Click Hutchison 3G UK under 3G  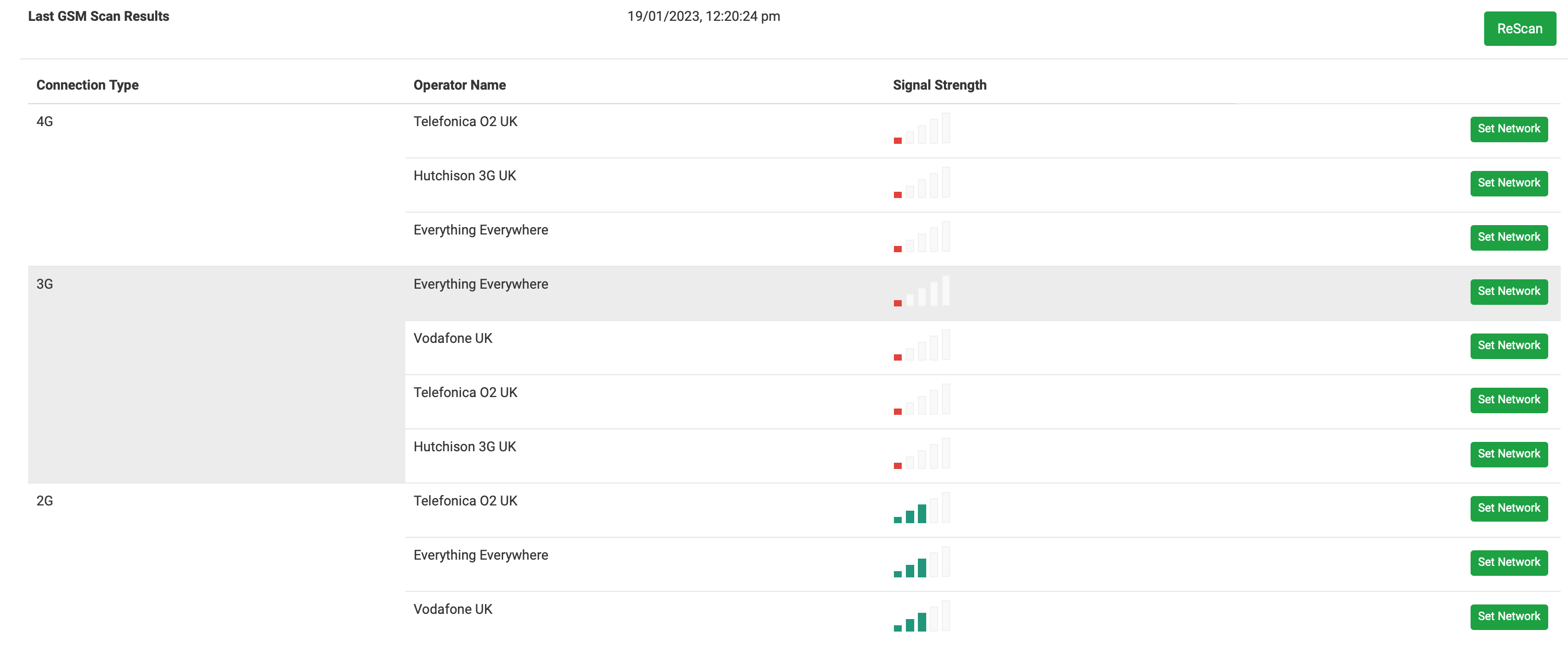coord(465,447)
